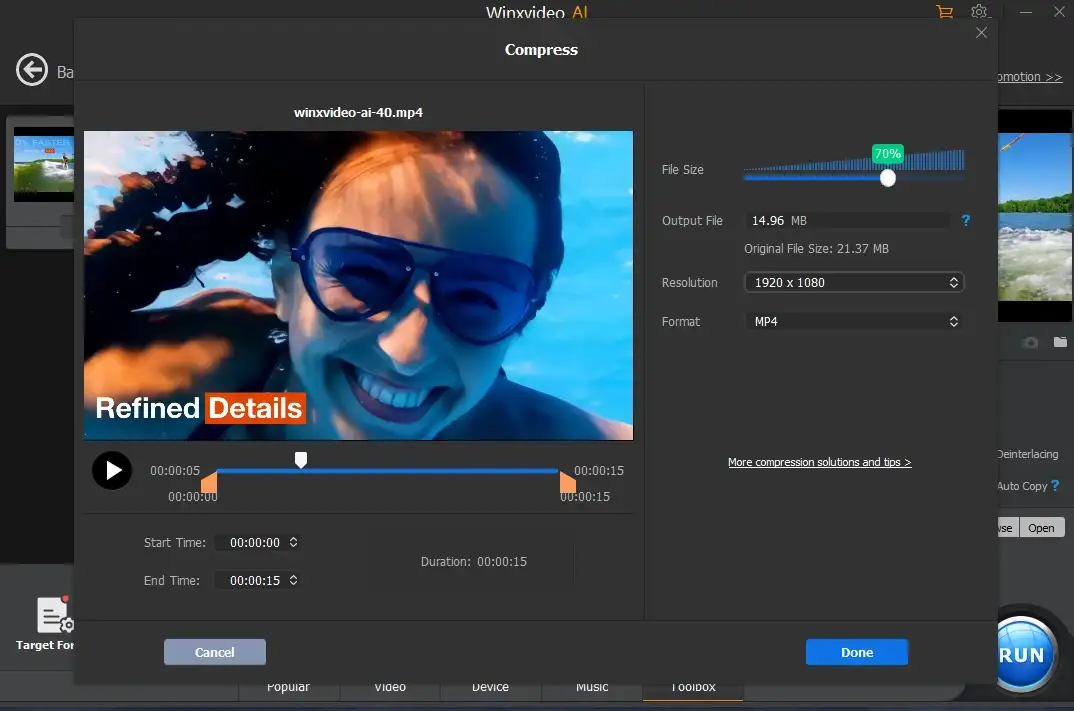Switch to the Popular tab

[288, 687]
